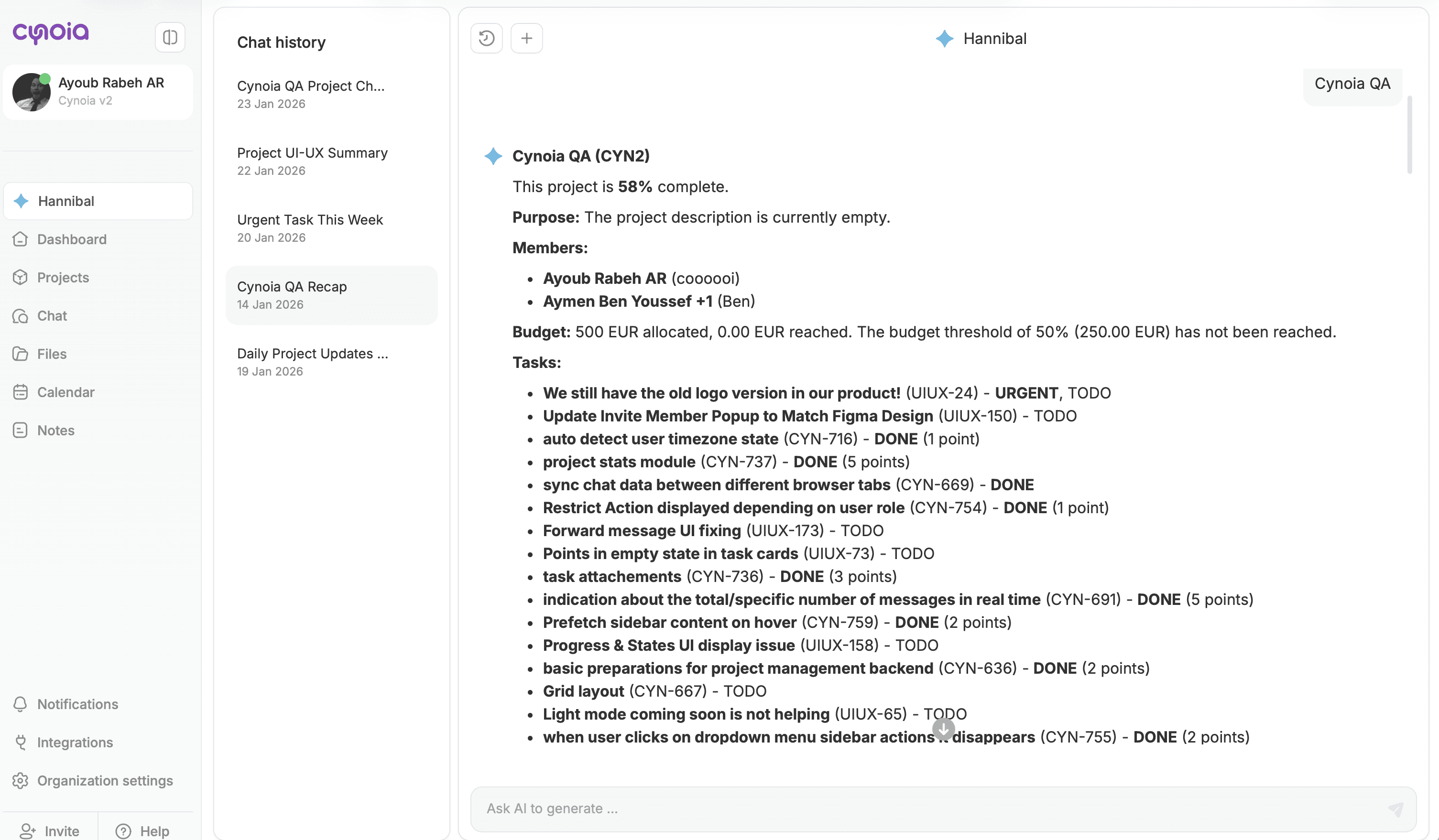Open Notifications from the bell icon
The image size is (1439, 840).
(21, 704)
